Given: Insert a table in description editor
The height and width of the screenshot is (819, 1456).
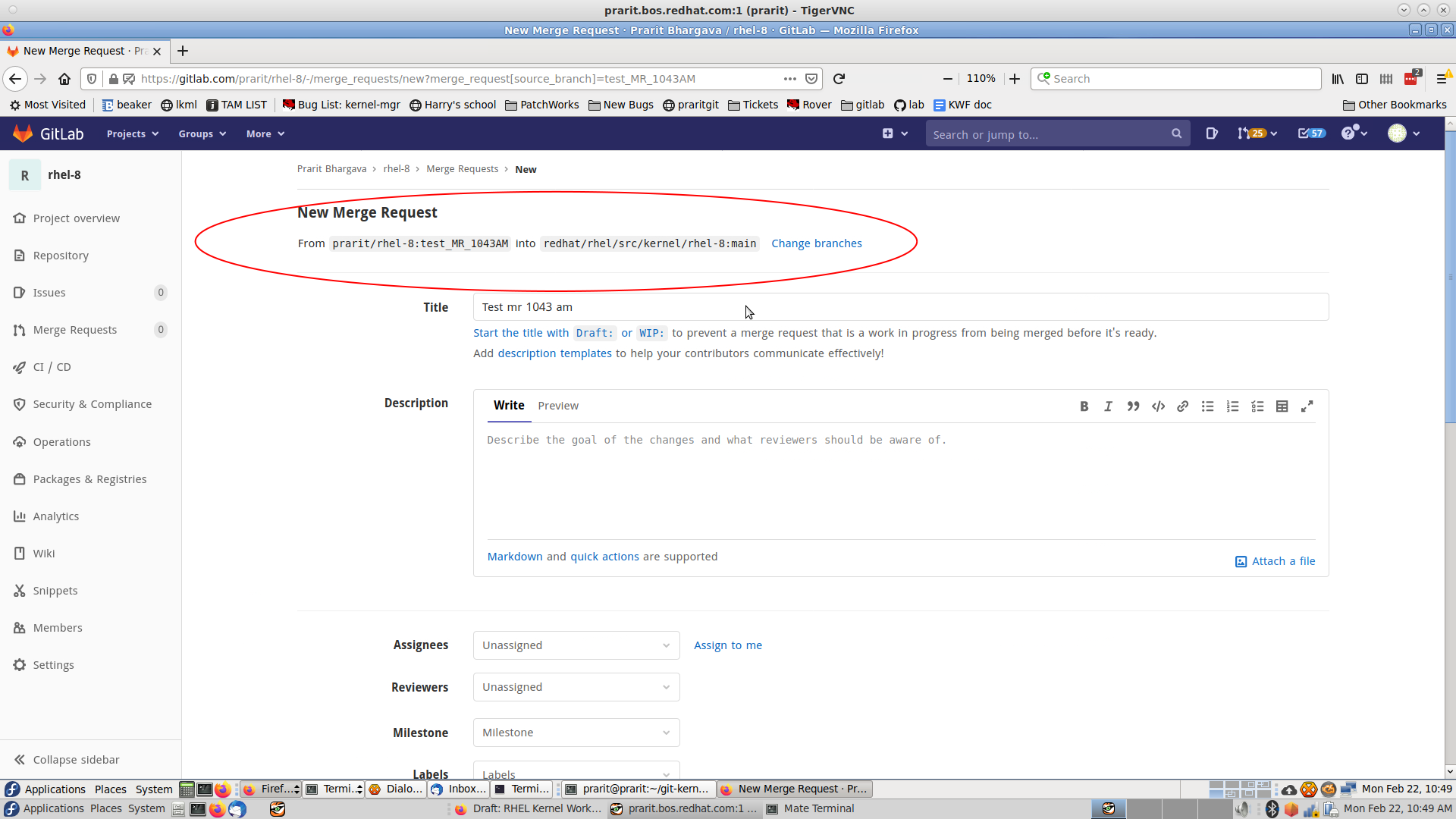Looking at the screenshot, I should (x=1282, y=406).
